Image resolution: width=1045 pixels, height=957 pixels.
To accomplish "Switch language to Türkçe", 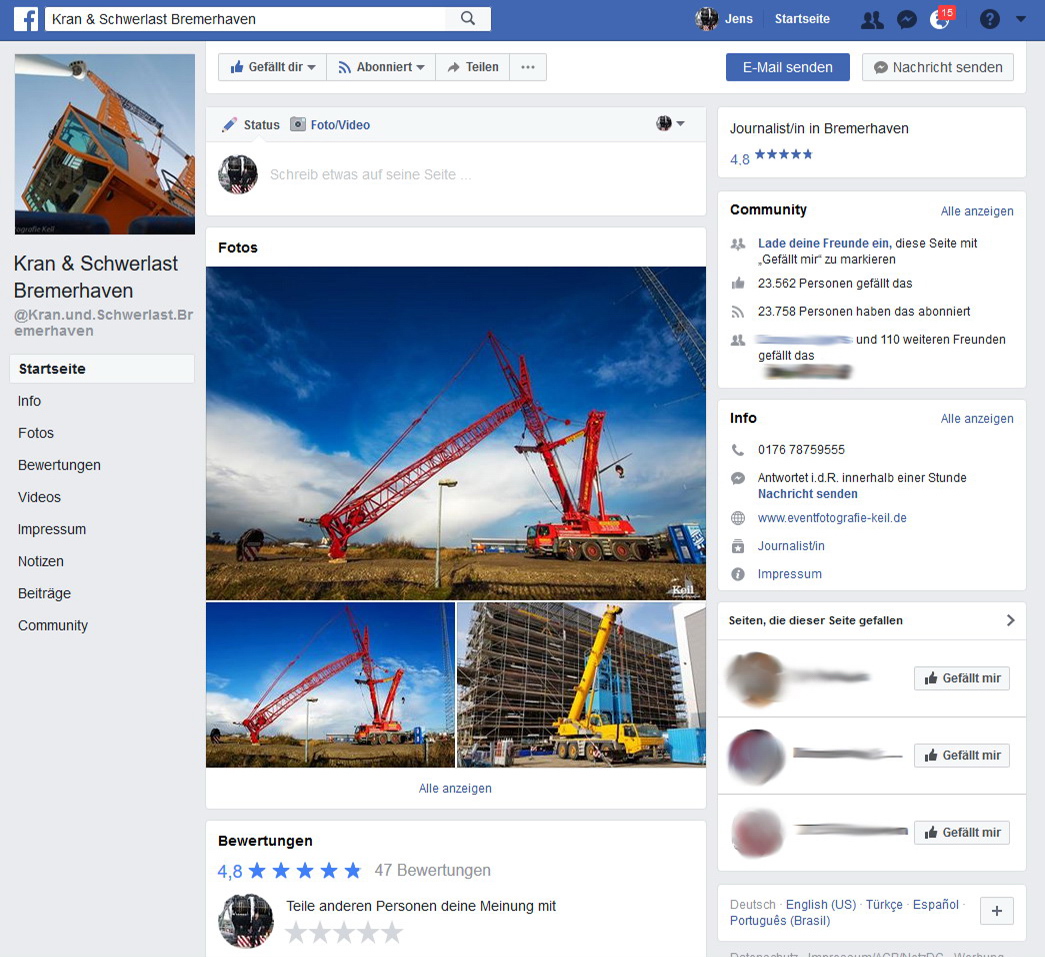I will (x=884, y=904).
